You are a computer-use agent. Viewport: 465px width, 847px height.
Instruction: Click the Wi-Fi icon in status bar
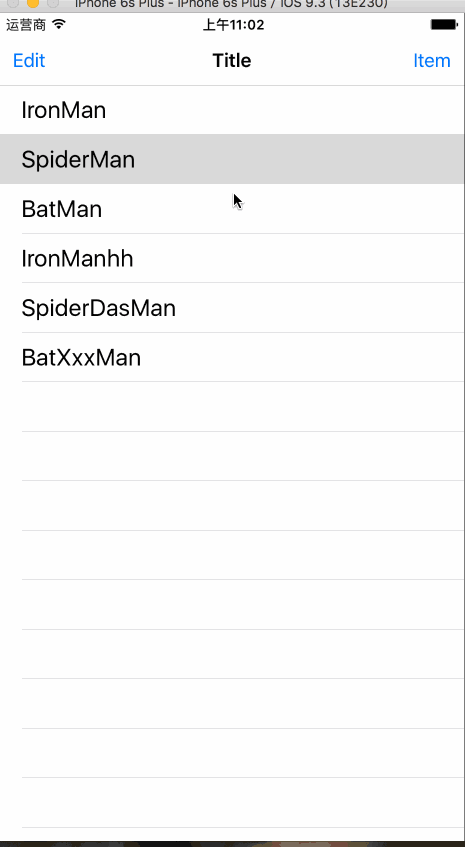(59, 25)
